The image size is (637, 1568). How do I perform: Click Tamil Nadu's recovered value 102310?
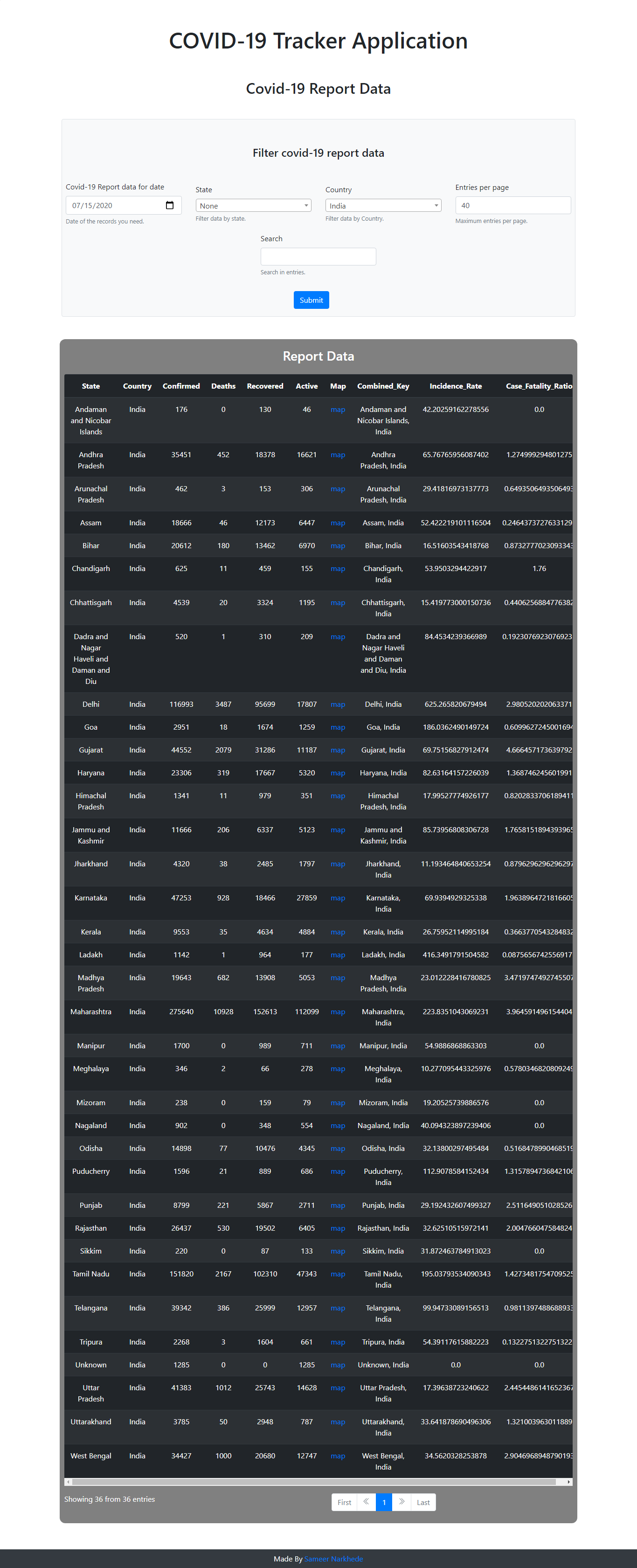click(x=265, y=1274)
